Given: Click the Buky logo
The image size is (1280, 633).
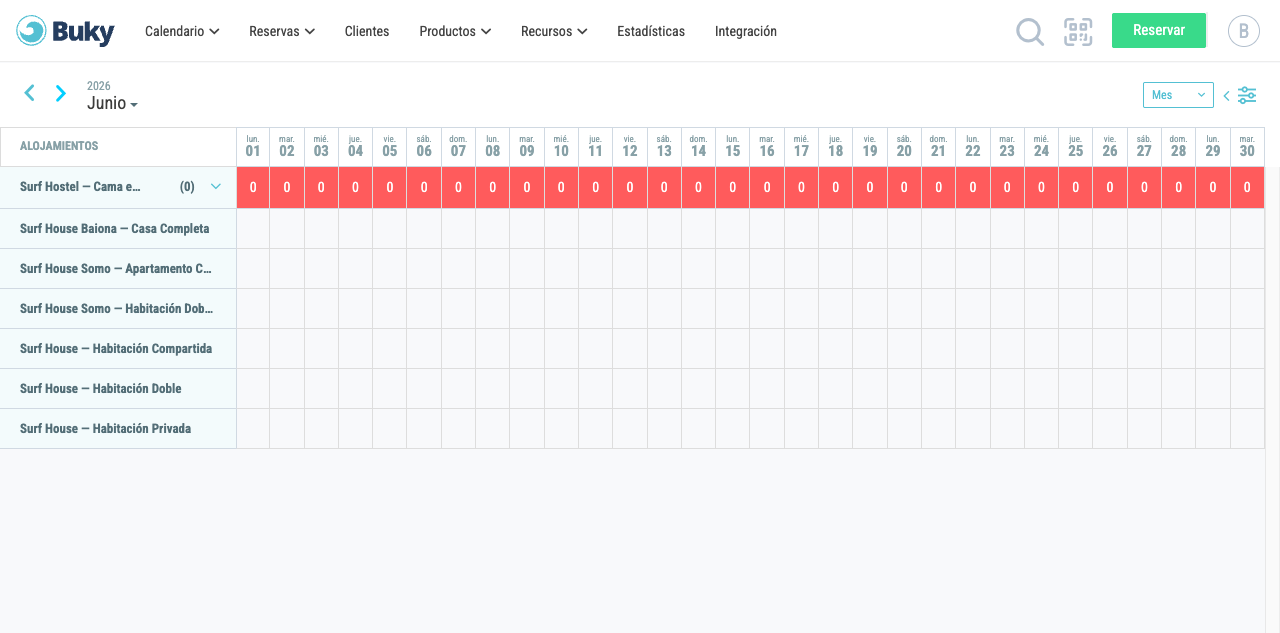Looking at the screenshot, I should [66, 31].
